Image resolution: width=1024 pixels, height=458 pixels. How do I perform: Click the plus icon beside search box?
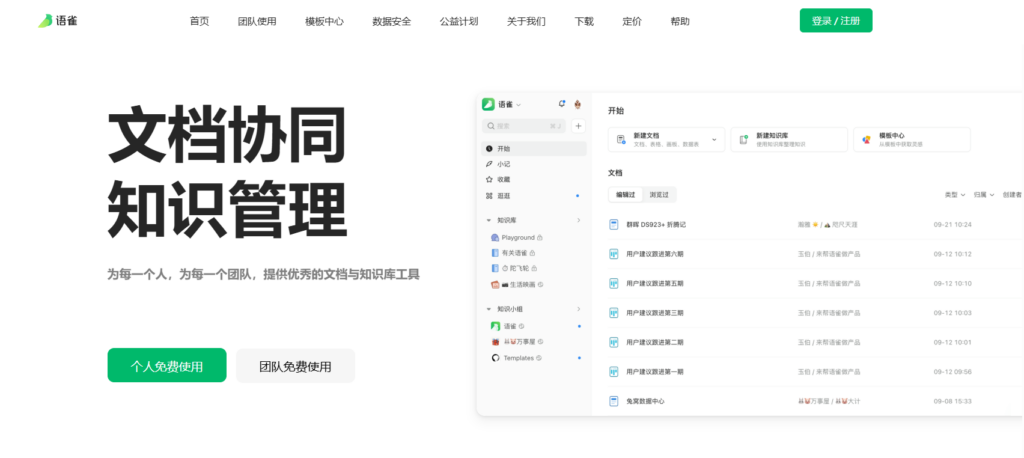pos(578,126)
